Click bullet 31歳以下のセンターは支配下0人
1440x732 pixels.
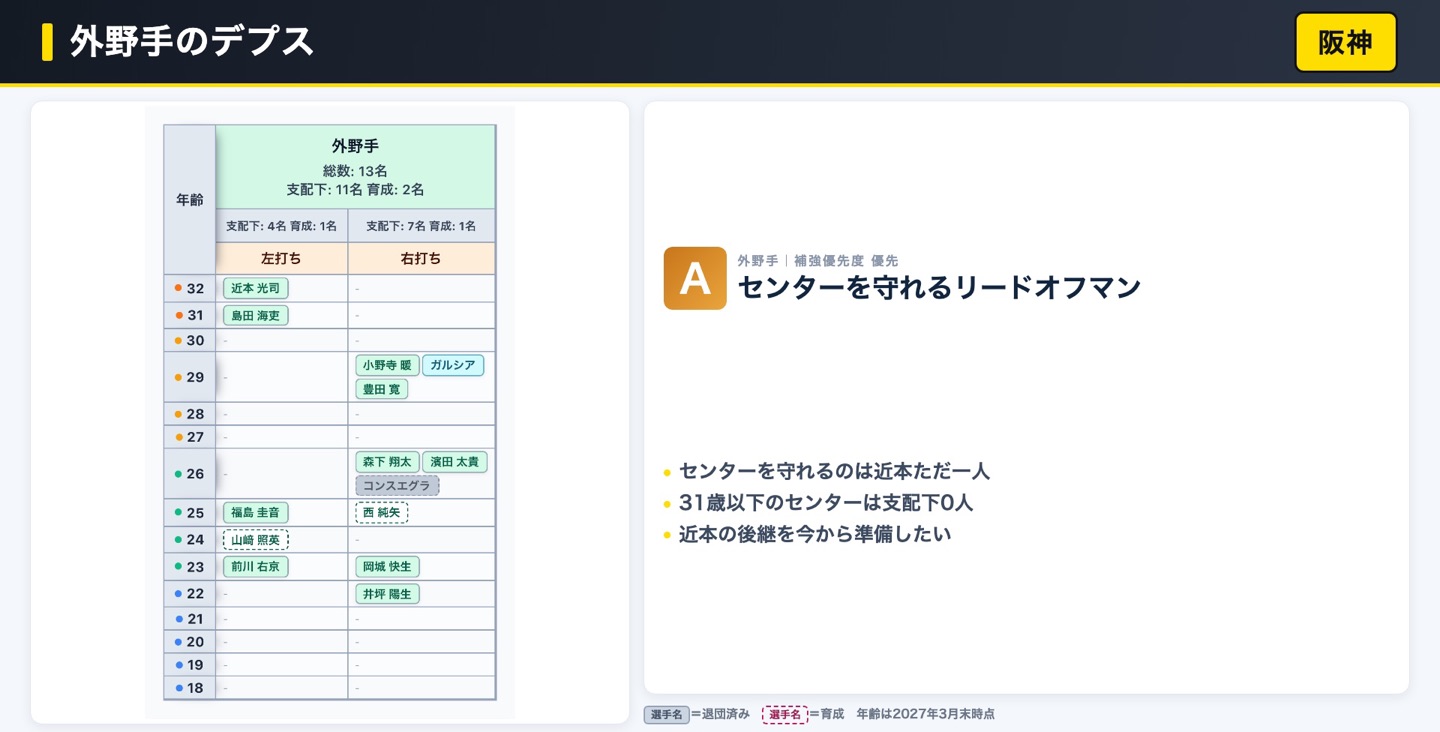(826, 503)
